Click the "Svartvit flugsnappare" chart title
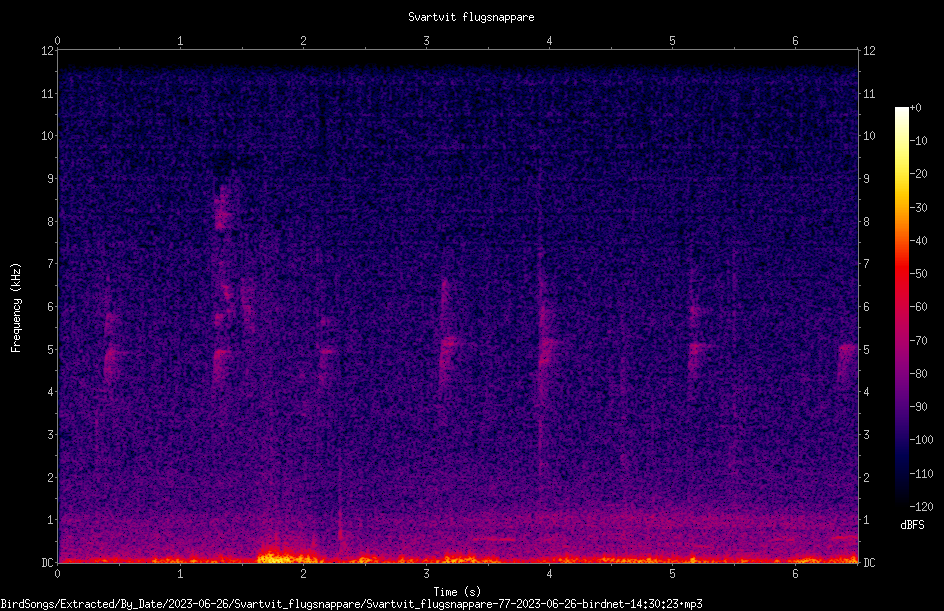 471,17
